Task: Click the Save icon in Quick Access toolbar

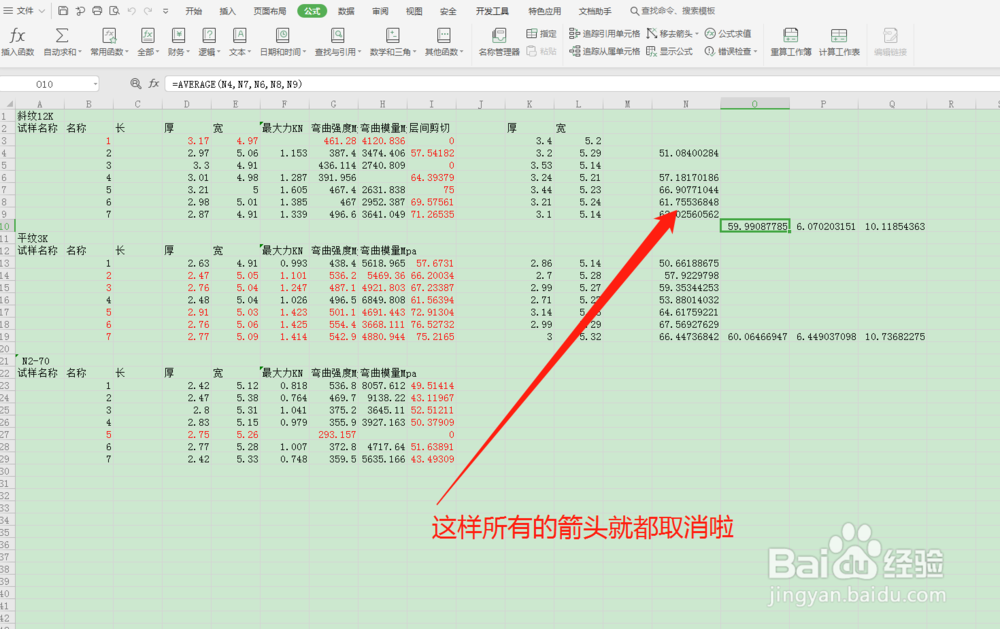Action: coord(62,9)
